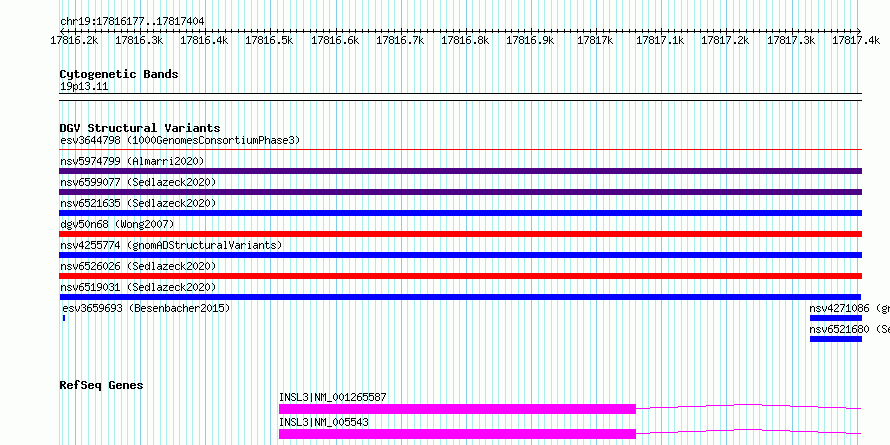The image size is (890, 445).
Task: Click the blue nsv6519031 variant bar
Action: point(460,297)
